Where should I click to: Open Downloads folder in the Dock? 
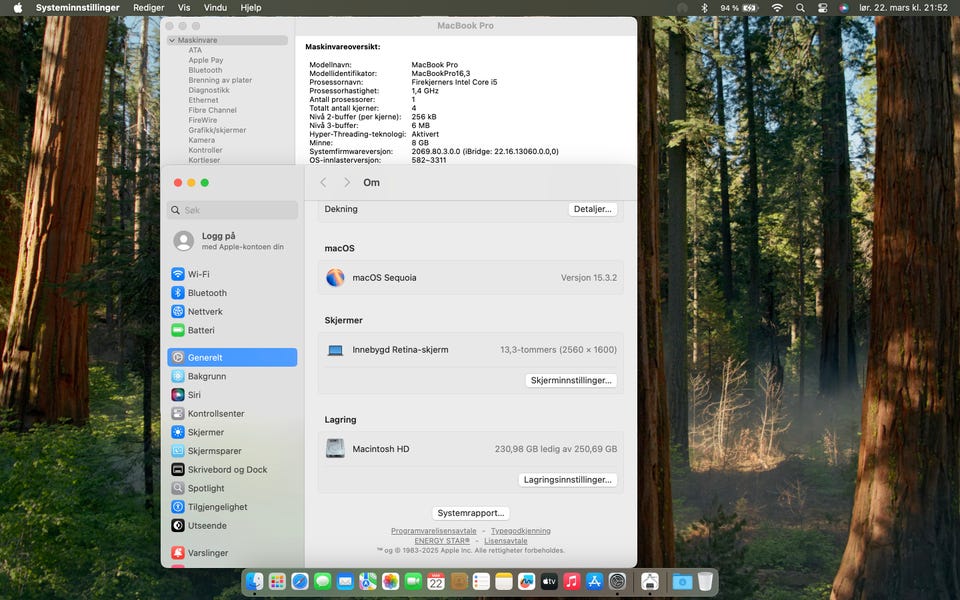tap(682, 581)
